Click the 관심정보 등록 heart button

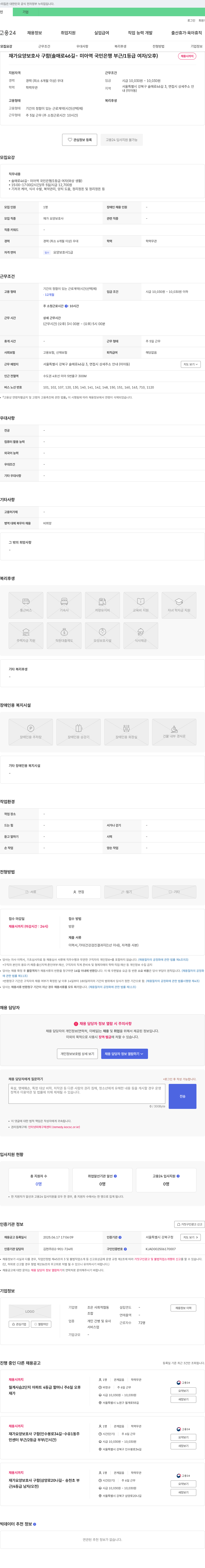80,140
